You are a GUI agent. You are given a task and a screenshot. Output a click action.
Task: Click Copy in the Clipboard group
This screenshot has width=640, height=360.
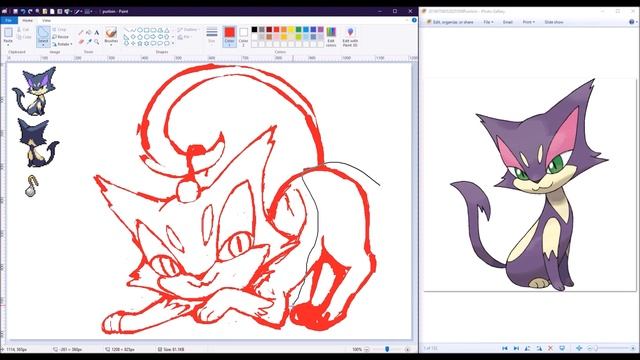click(x=24, y=37)
